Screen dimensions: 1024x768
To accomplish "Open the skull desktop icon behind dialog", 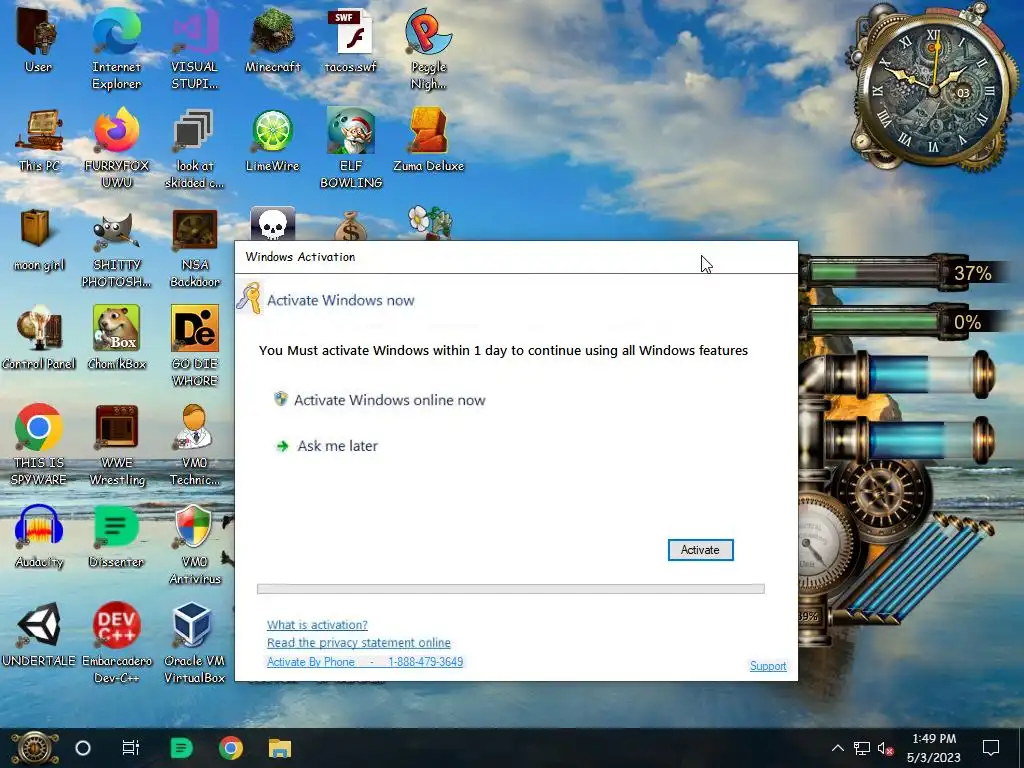I will point(272,224).
